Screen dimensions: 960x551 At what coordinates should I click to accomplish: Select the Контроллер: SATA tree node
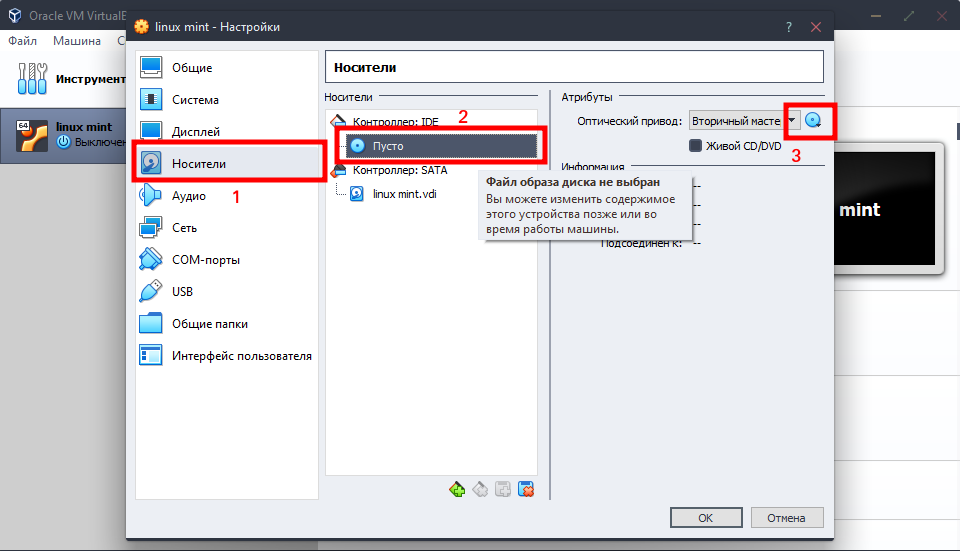coord(399,170)
